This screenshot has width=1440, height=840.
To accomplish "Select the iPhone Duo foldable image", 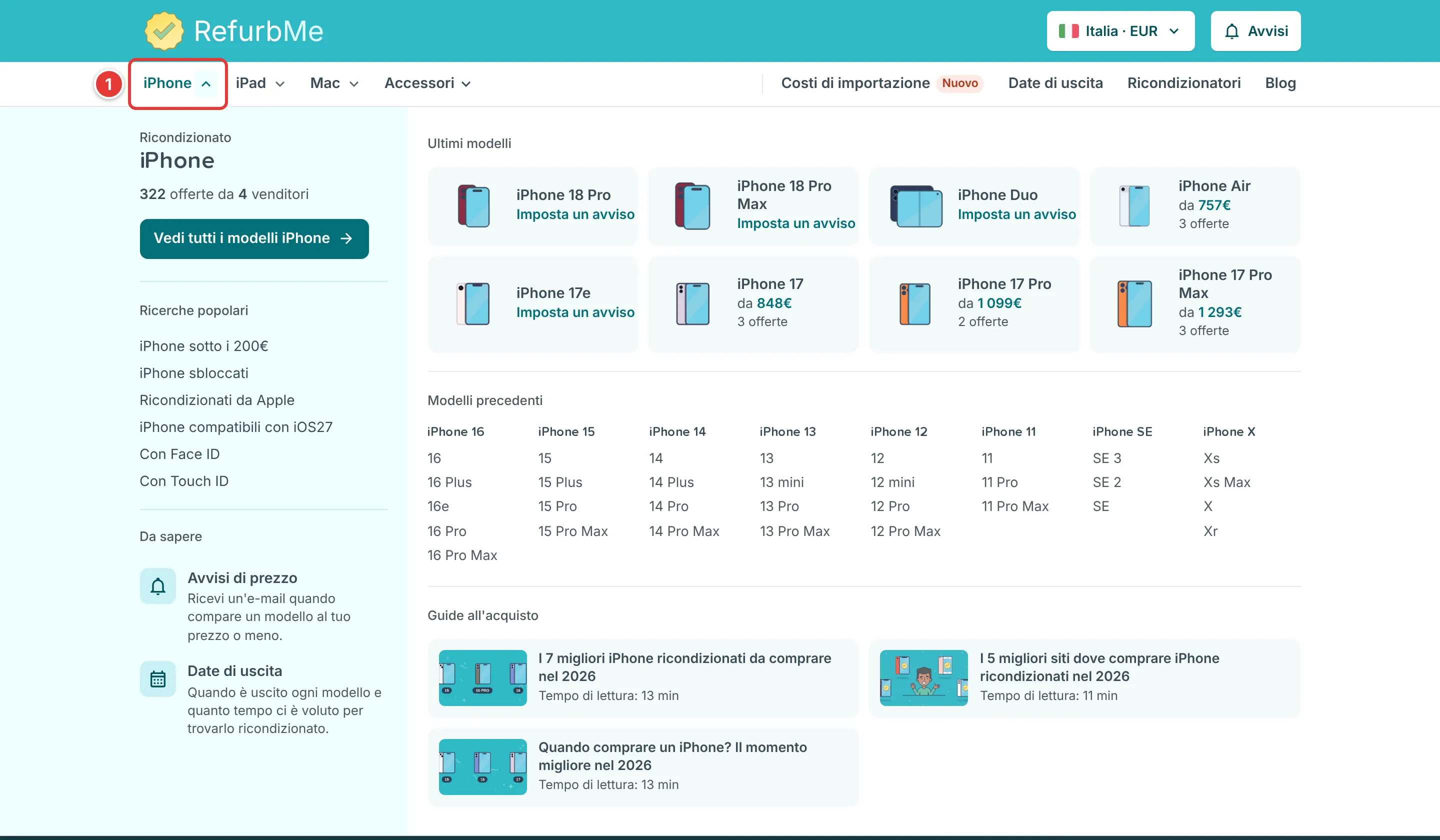I will pos(916,205).
